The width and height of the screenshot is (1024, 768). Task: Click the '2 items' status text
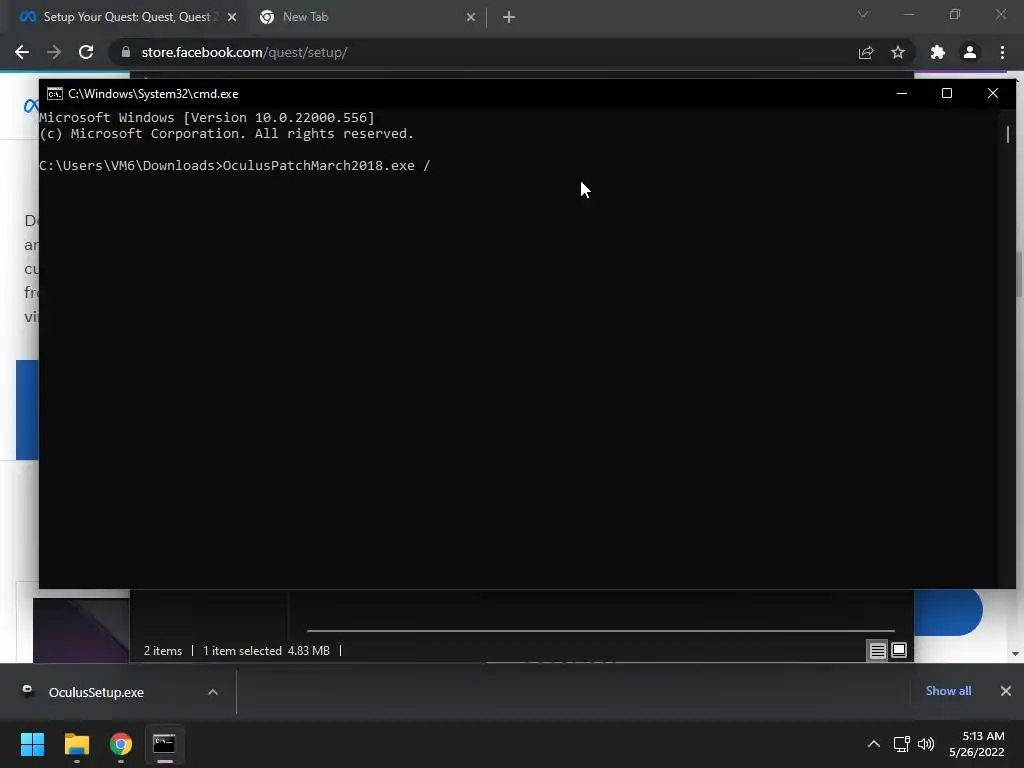click(x=163, y=651)
